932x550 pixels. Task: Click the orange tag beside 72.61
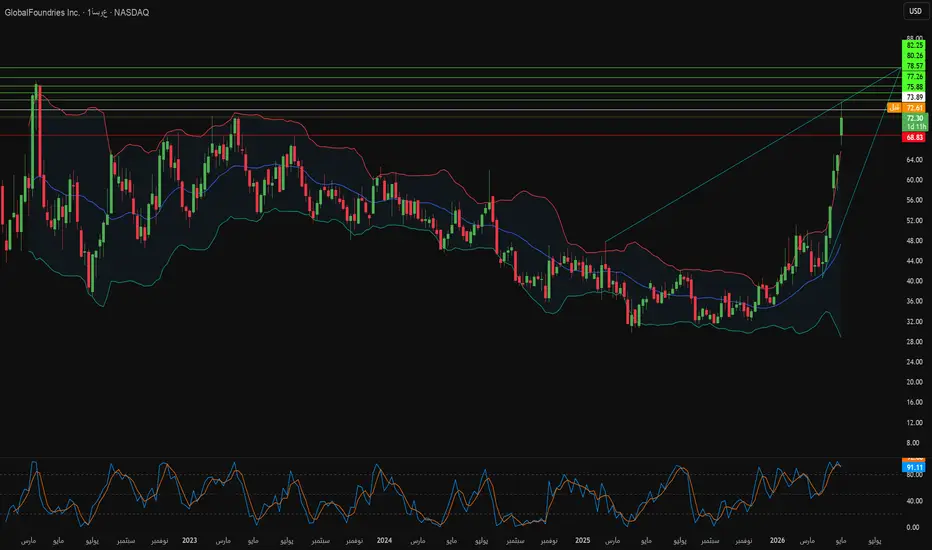click(894, 108)
